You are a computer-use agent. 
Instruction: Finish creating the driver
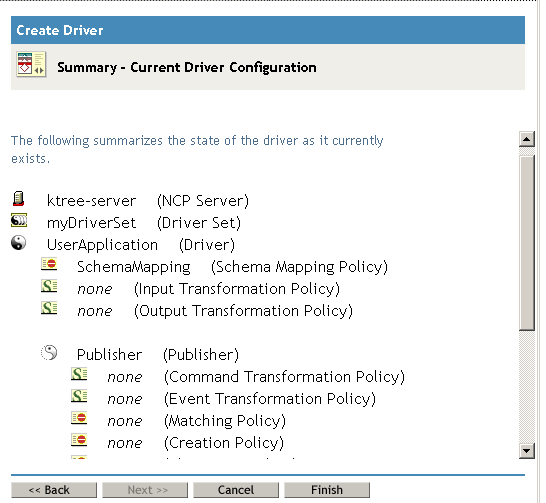tap(327, 490)
